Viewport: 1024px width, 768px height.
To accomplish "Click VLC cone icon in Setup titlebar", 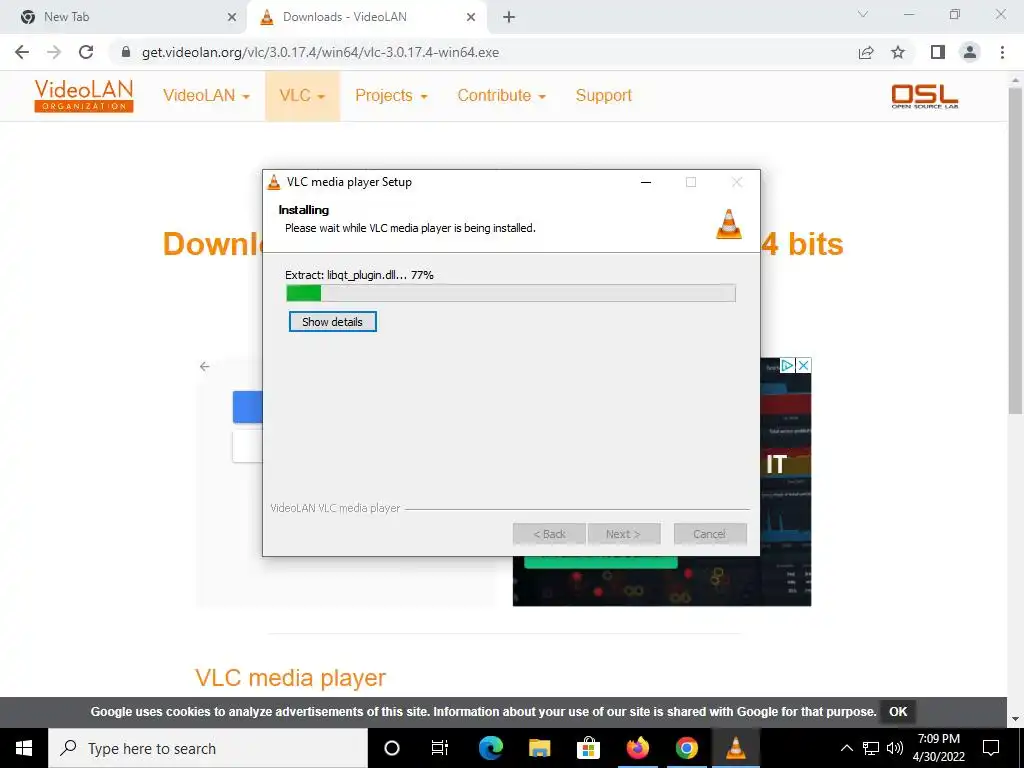I will coord(274,182).
